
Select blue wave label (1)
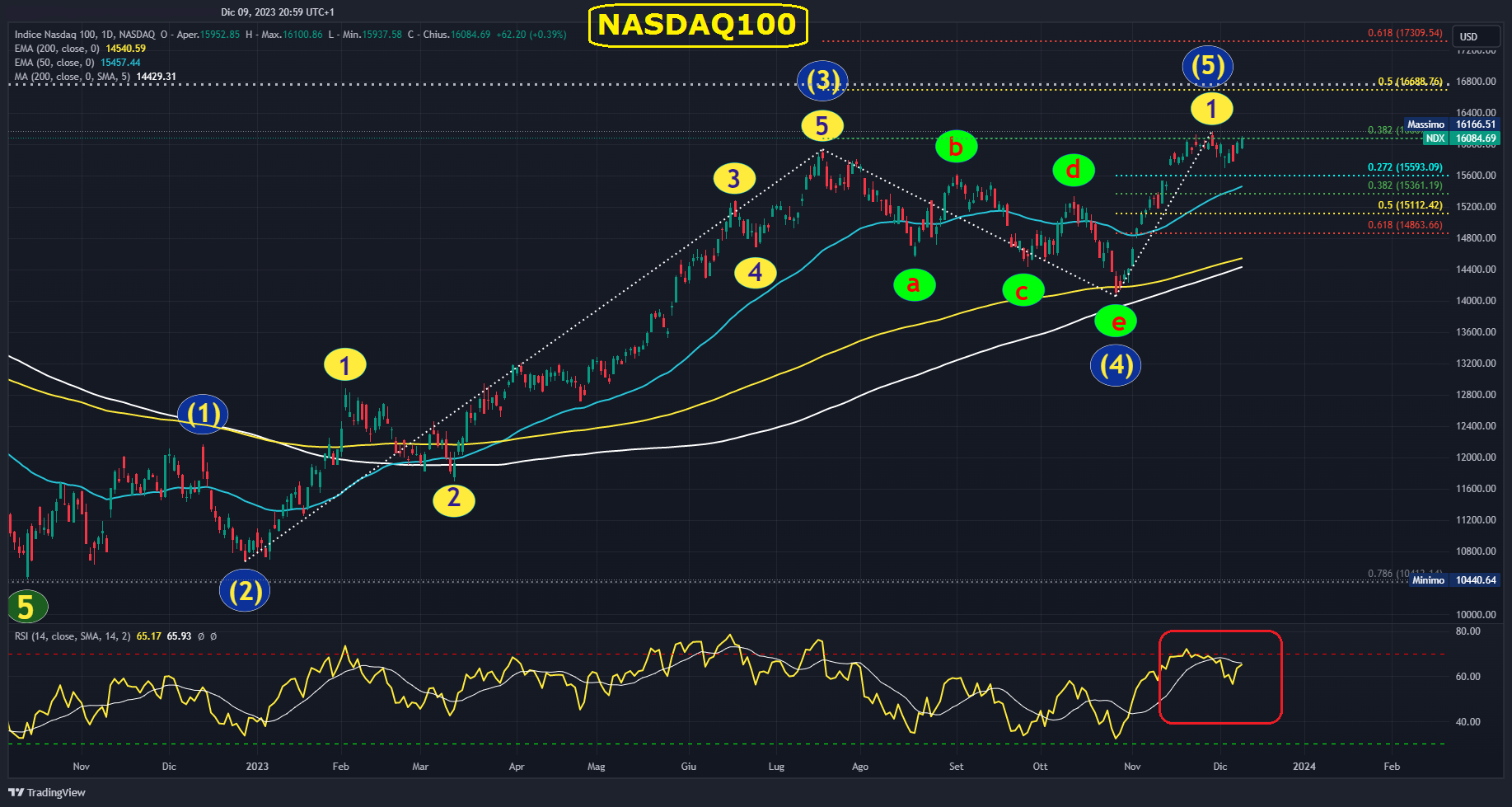[x=203, y=414]
